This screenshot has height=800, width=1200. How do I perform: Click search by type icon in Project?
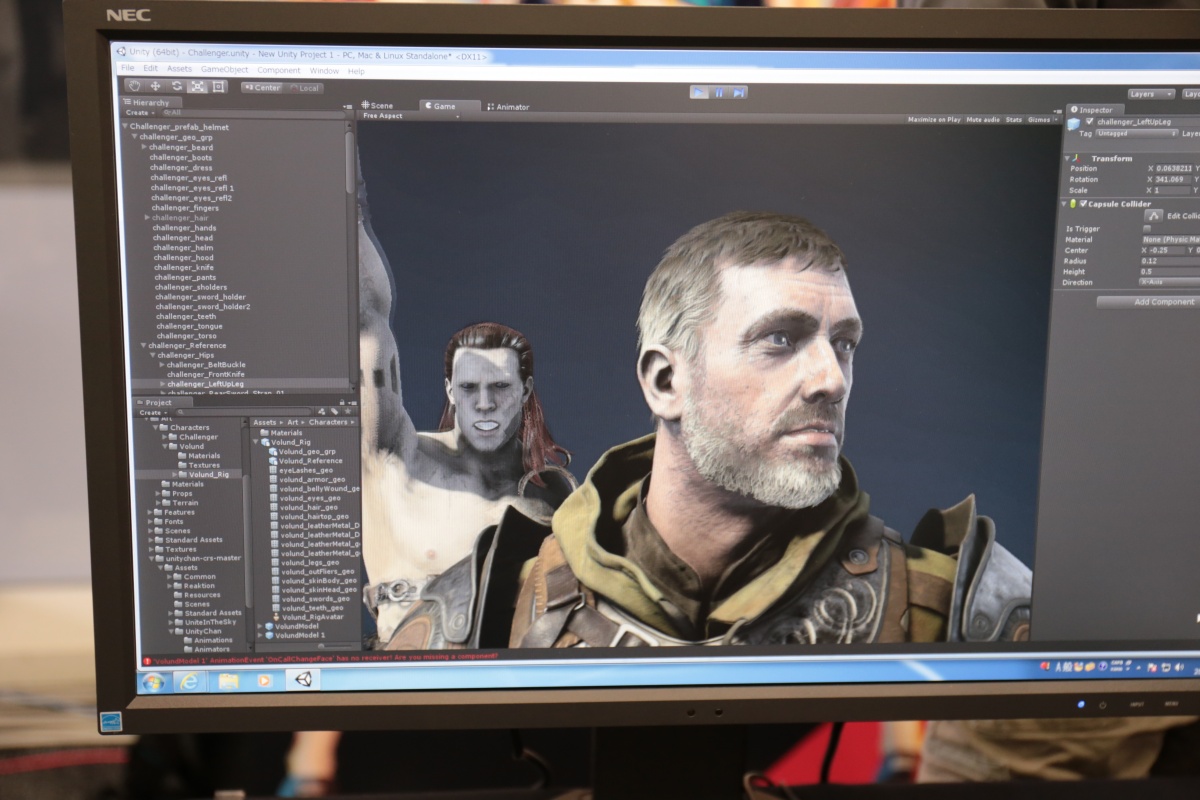(x=322, y=411)
